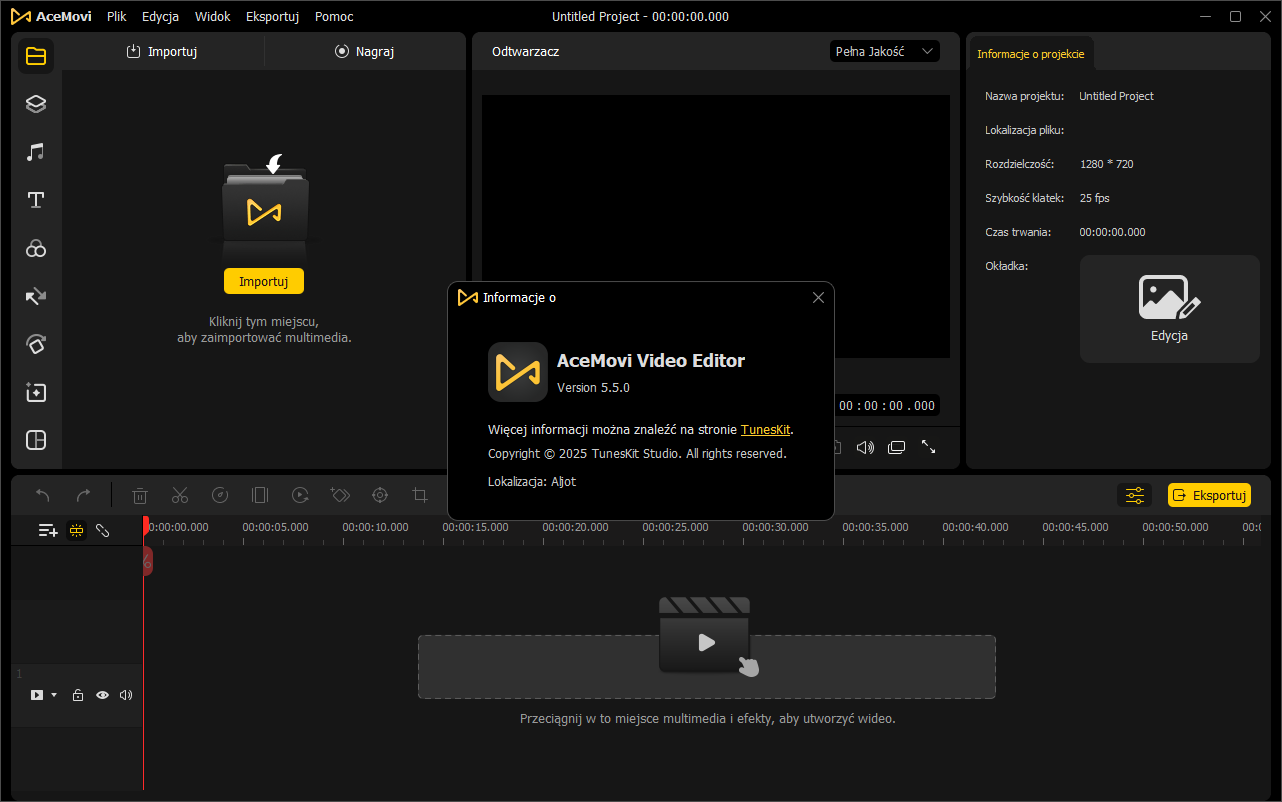Open the Media folder panel in sidebar
This screenshot has height=802, width=1282.
coord(36,56)
